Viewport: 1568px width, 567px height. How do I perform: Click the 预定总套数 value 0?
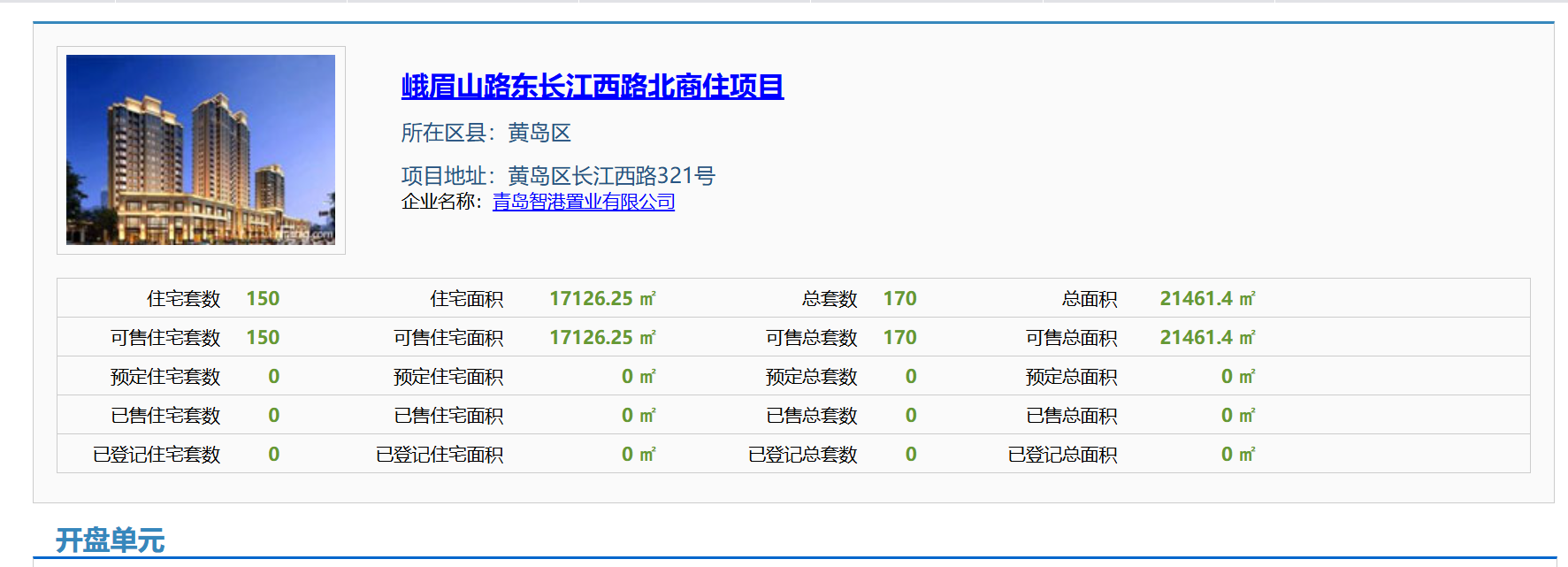911,377
